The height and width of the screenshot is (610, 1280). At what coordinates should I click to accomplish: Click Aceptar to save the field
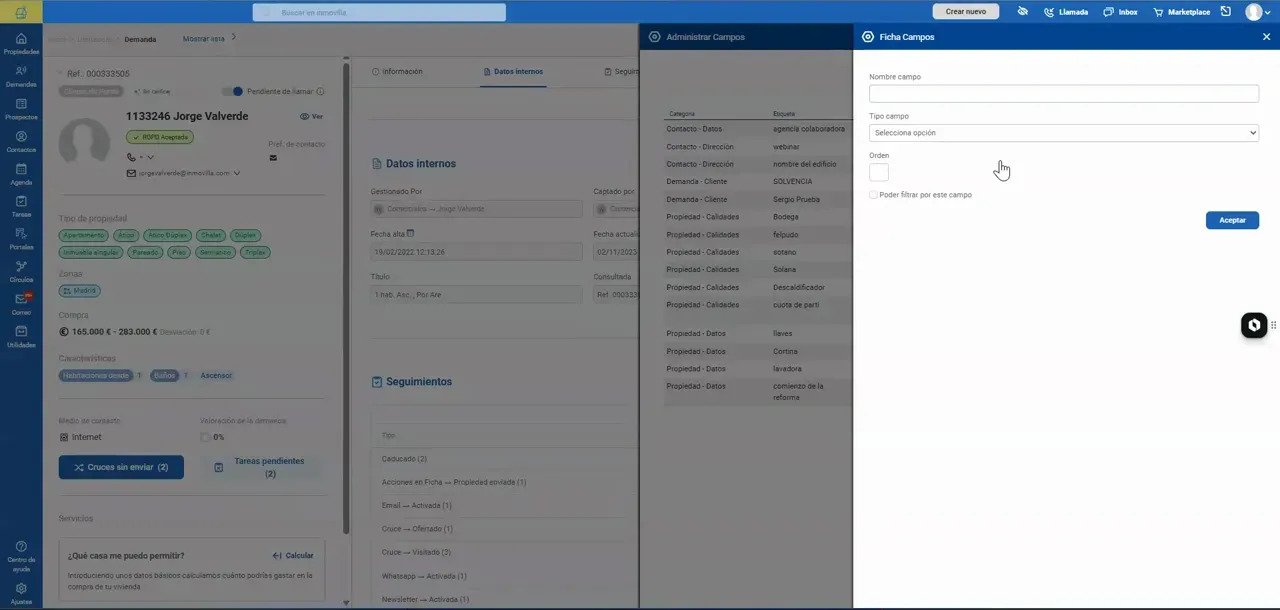[1232, 220]
